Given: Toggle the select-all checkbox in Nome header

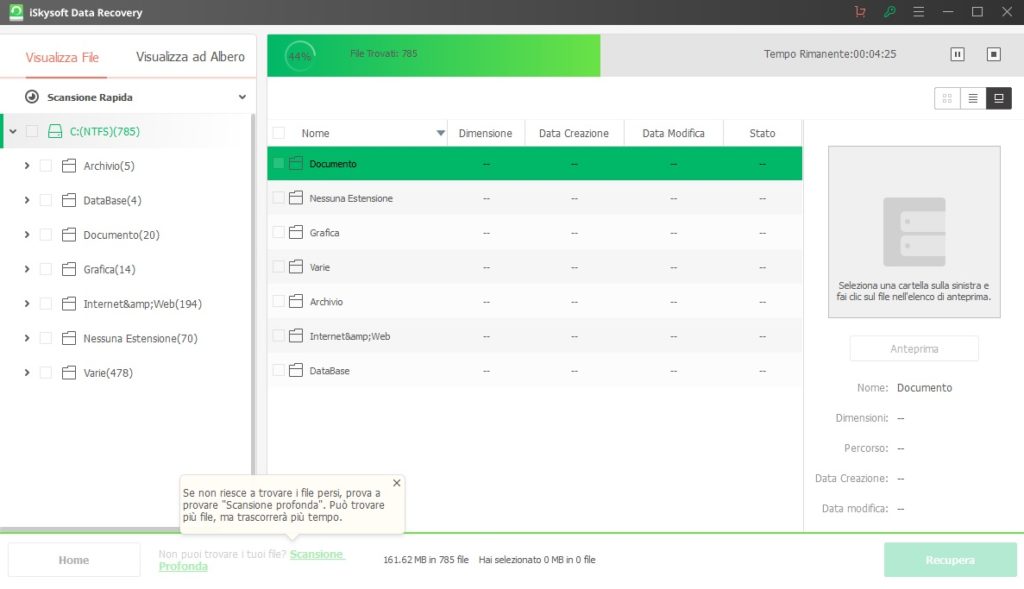Looking at the screenshot, I should click(x=279, y=133).
